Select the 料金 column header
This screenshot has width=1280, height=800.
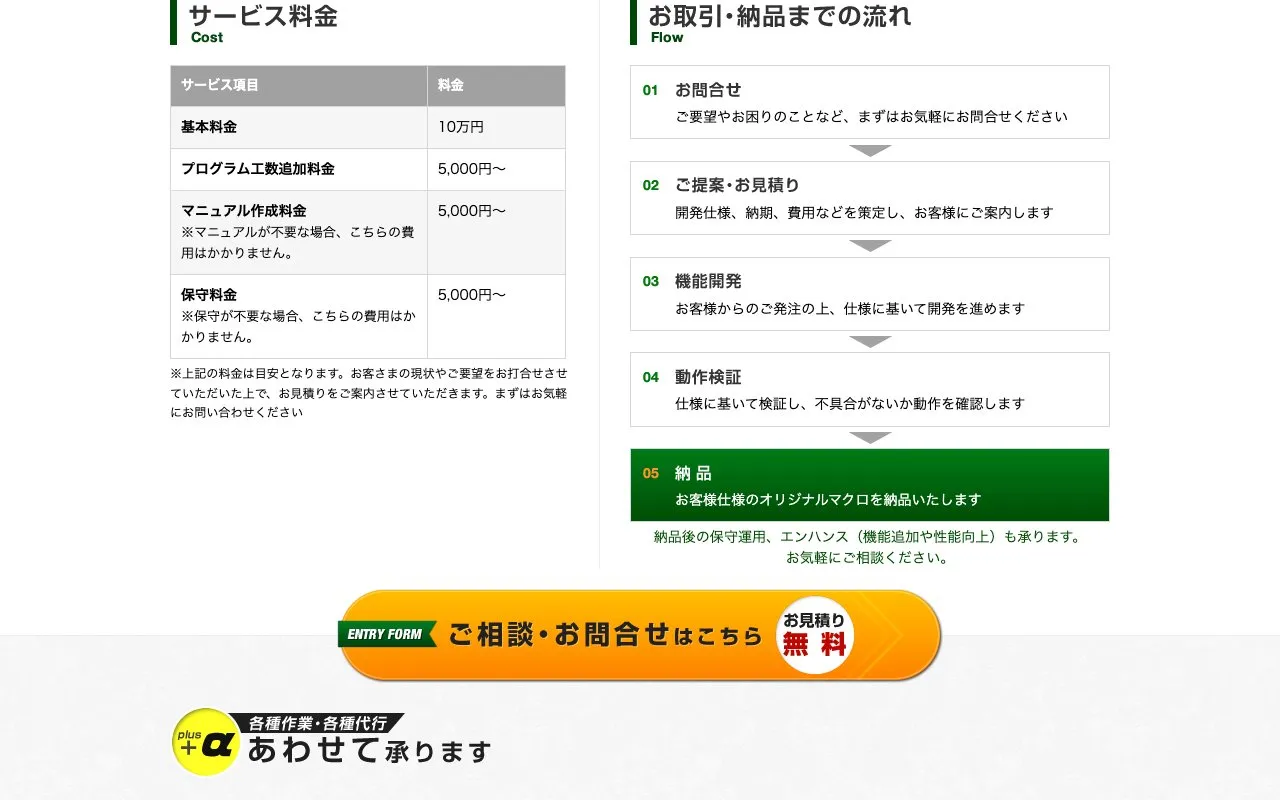coord(496,86)
